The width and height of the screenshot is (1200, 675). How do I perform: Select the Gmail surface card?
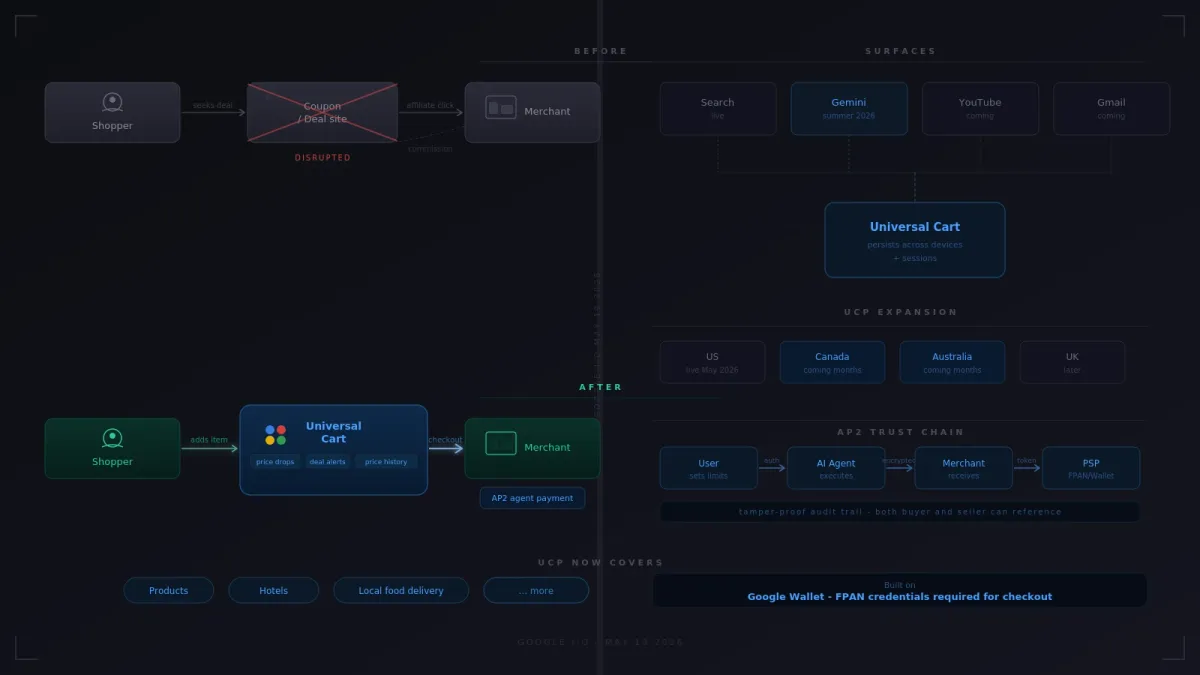(x=1111, y=108)
